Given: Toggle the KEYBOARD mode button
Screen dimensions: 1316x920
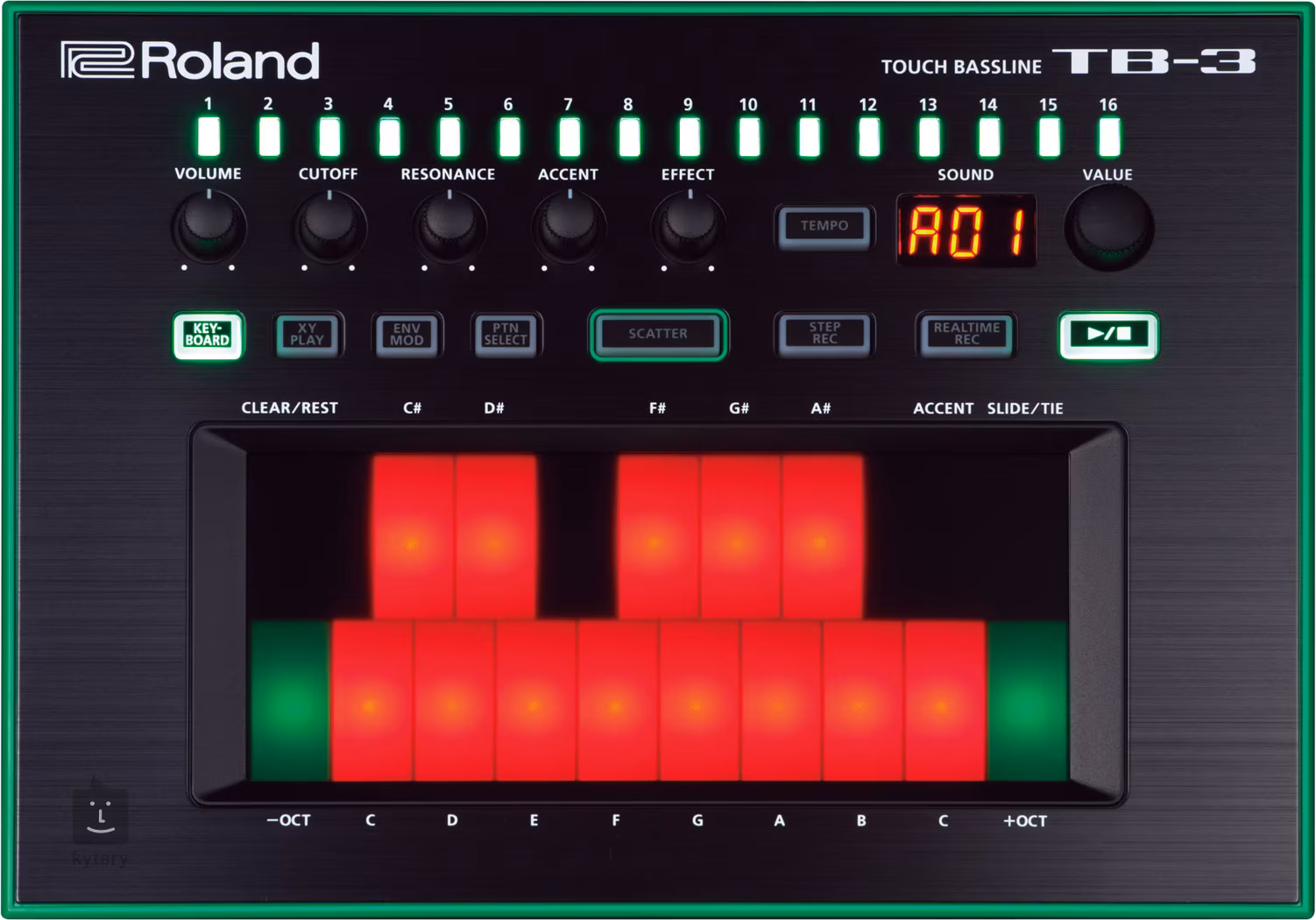Looking at the screenshot, I should pyautogui.click(x=208, y=335).
